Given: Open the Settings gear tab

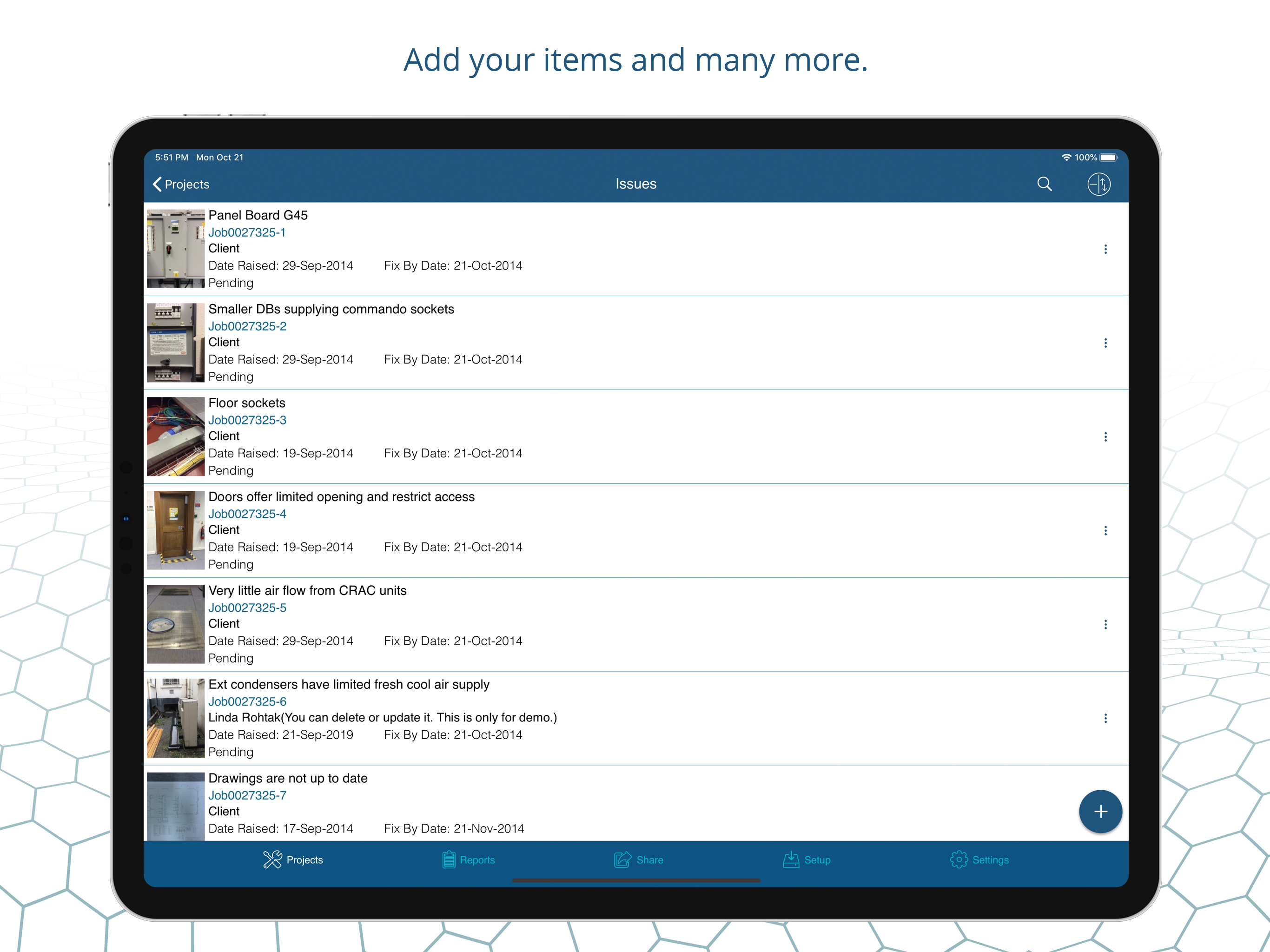Looking at the screenshot, I should 979,859.
